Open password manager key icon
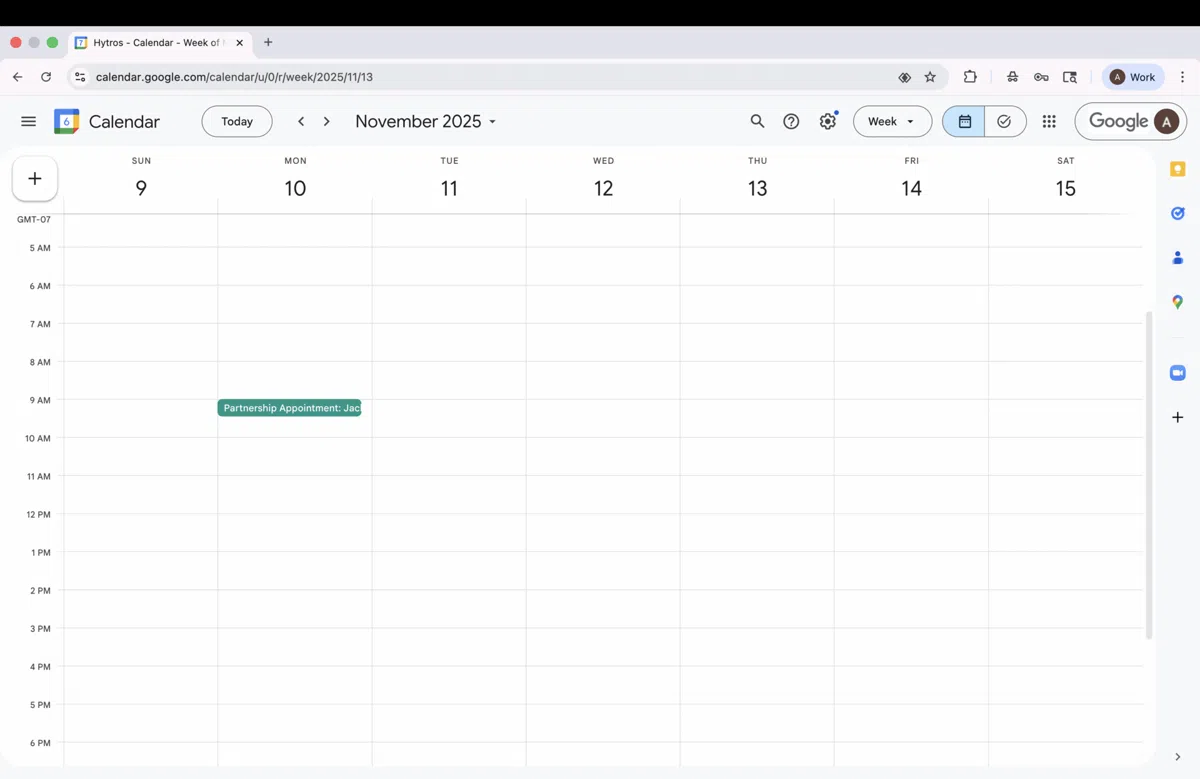This screenshot has height=779, width=1200. pyautogui.click(x=1041, y=77)
